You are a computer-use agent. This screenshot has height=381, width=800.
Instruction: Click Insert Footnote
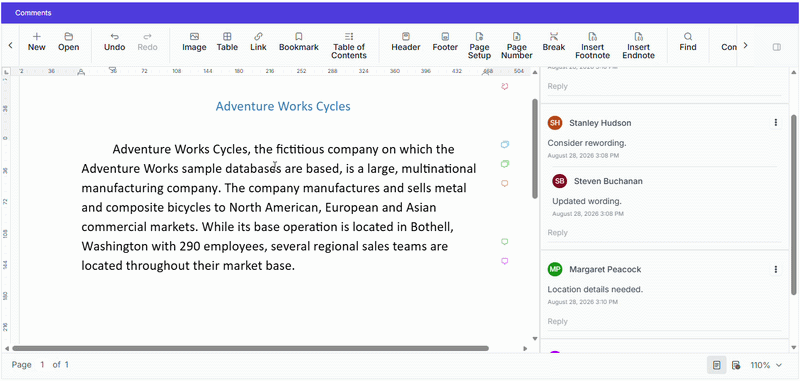pyautogui.click(x=592, y=45)
